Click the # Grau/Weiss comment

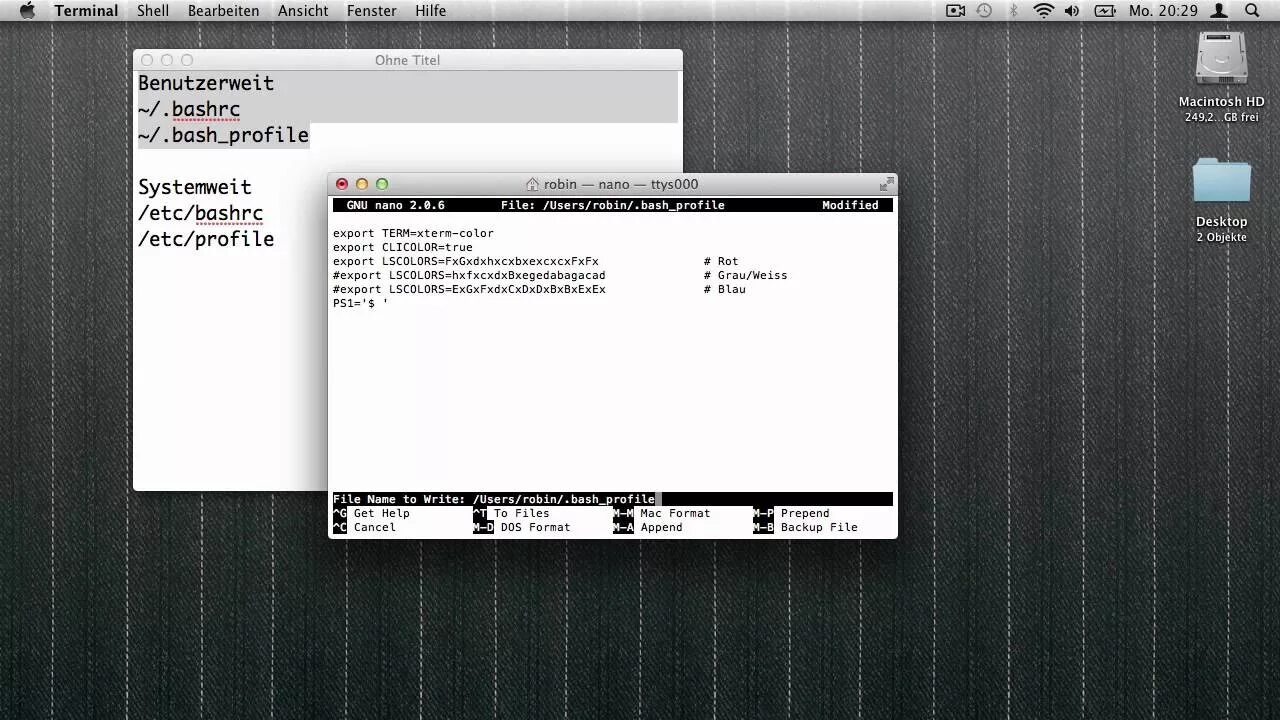[745, 275]
